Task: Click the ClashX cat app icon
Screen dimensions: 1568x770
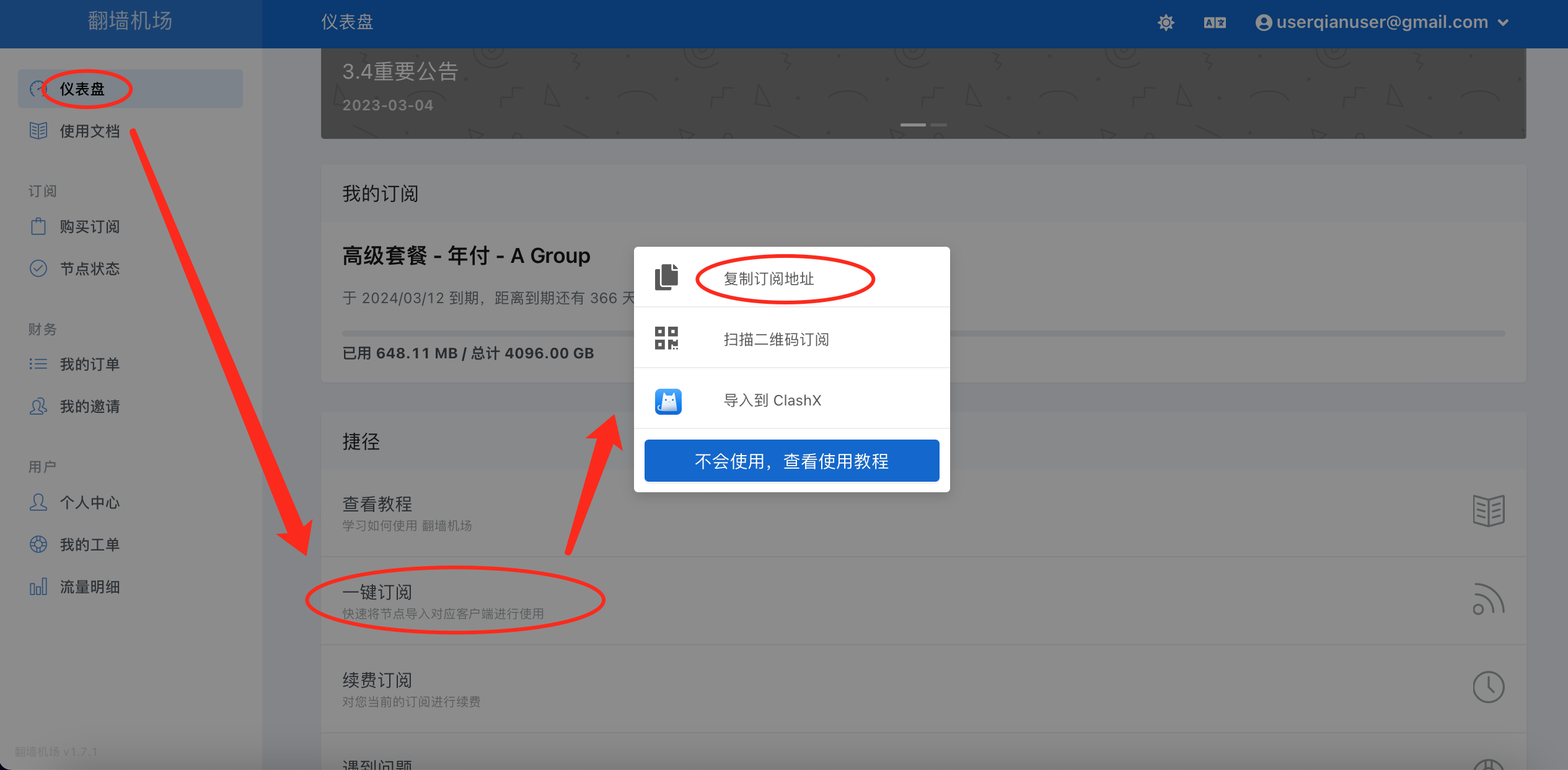Action: (x=668, y=401)
